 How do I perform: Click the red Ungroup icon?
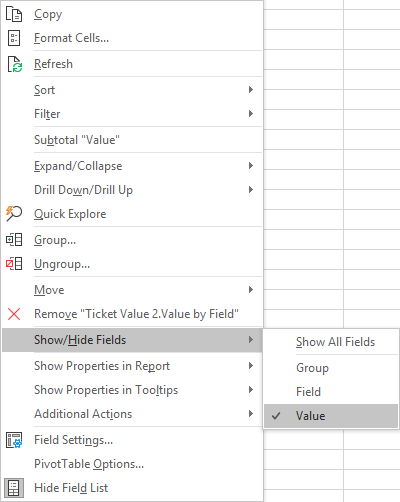point(14,264)
